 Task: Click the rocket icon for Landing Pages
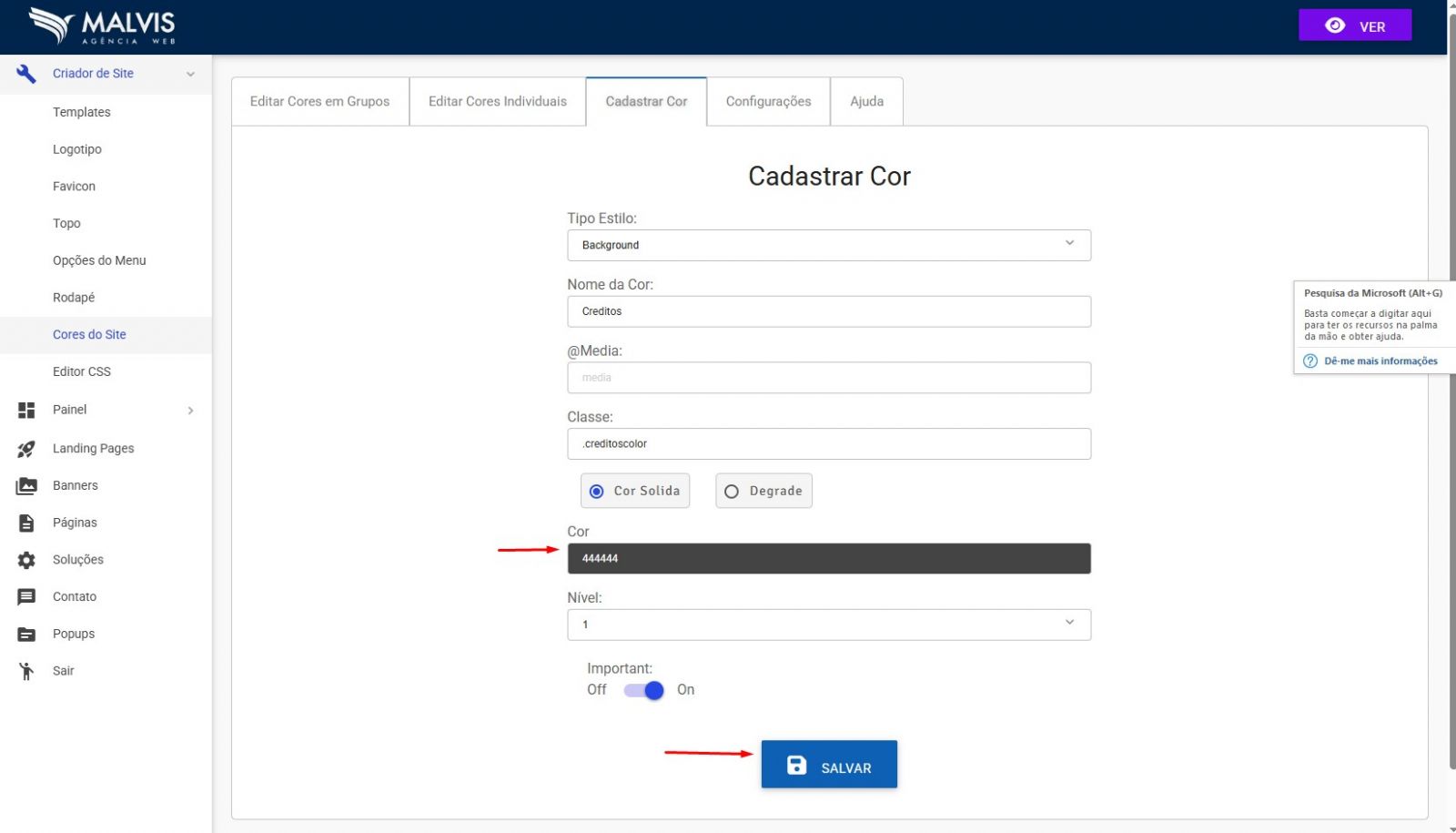(26, 449)
